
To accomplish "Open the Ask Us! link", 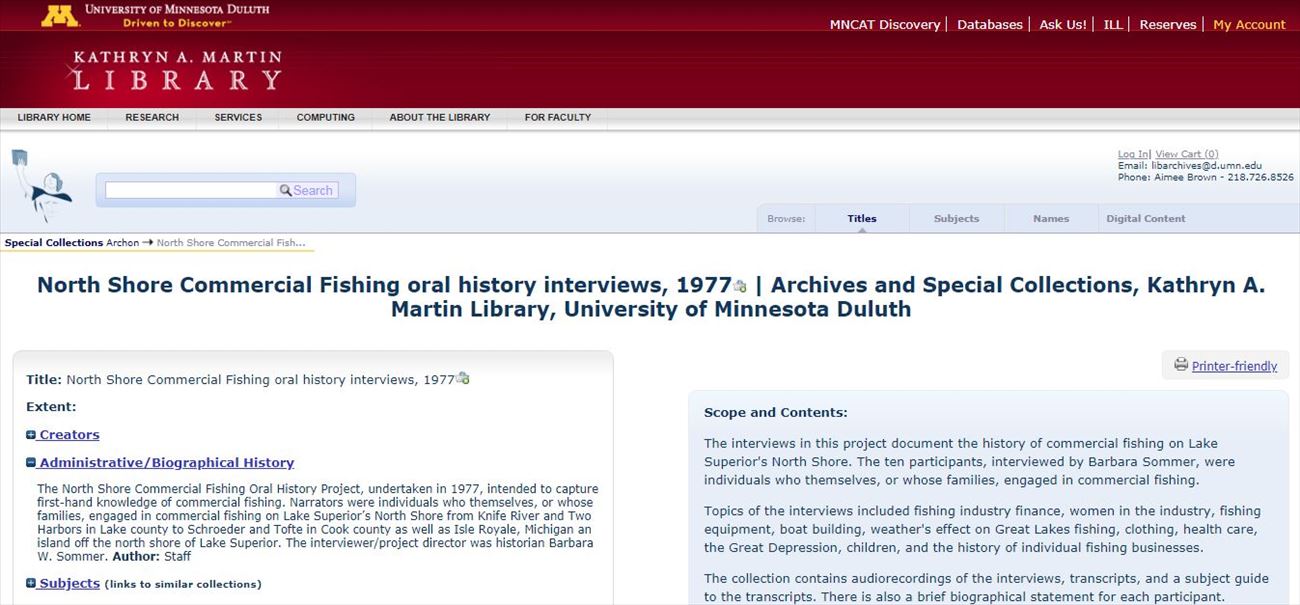I will coord(1063,25).
